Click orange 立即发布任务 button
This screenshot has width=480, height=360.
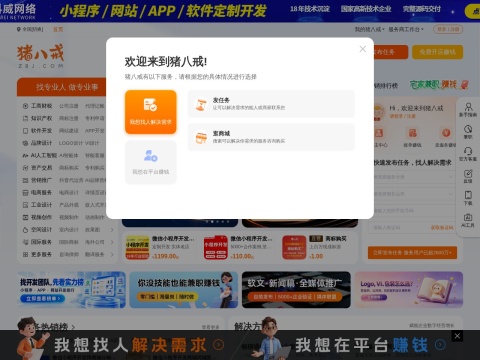(412, 253)
